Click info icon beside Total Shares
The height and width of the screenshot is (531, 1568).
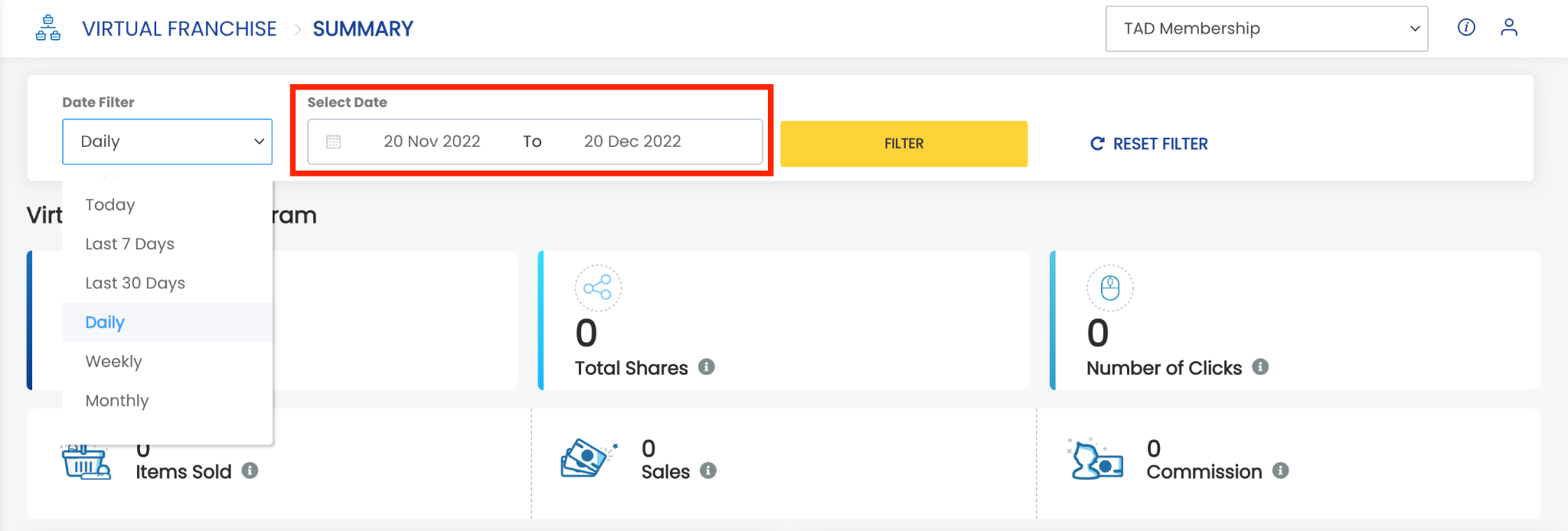tap(707, 366)
